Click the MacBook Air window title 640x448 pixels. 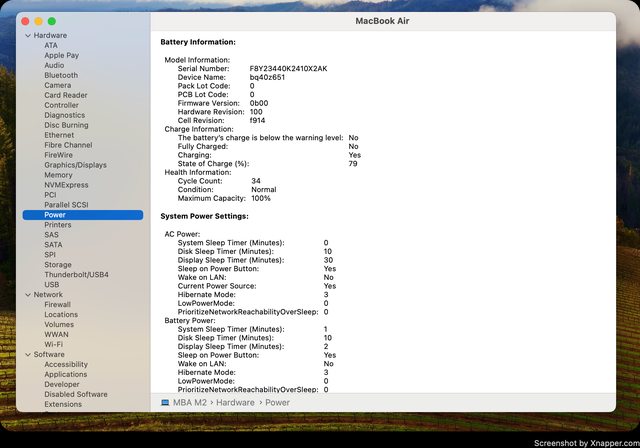click(x=382, y=21)
